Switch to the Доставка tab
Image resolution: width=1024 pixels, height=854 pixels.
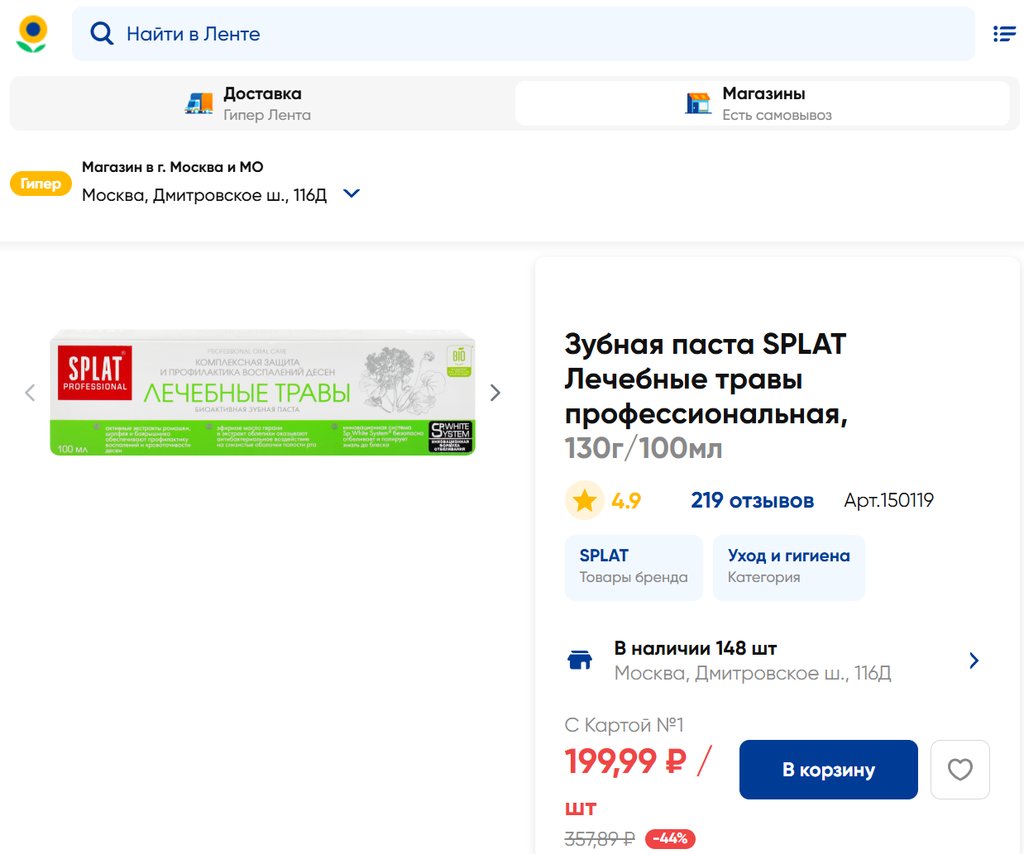[261, 103]
